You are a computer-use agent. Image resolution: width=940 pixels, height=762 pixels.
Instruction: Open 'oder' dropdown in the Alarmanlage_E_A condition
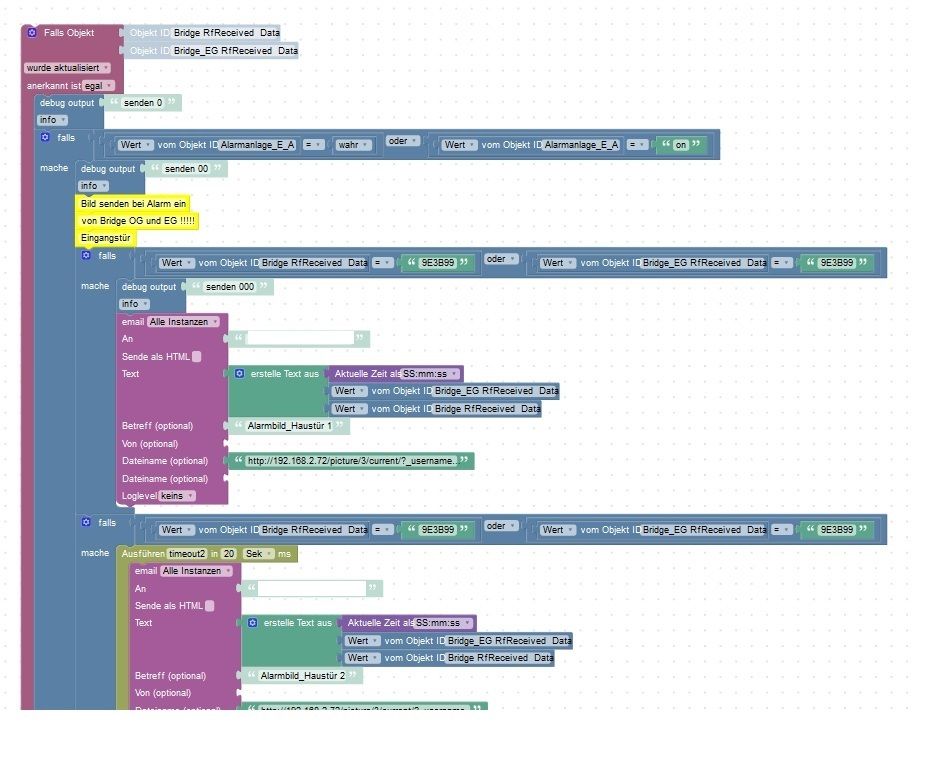(x=403, y=141)
